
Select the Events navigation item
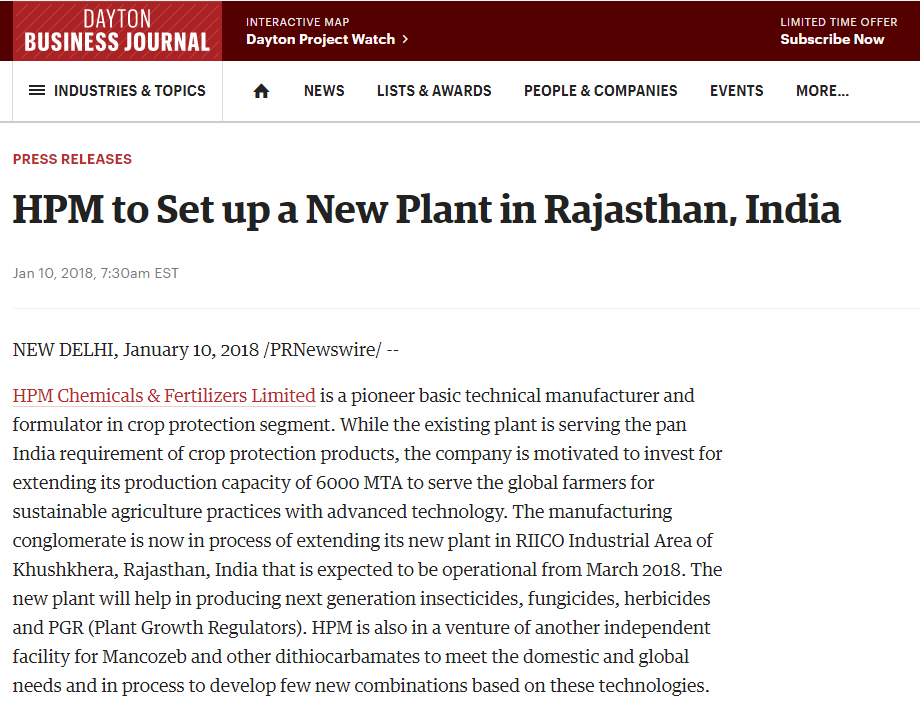736,91
